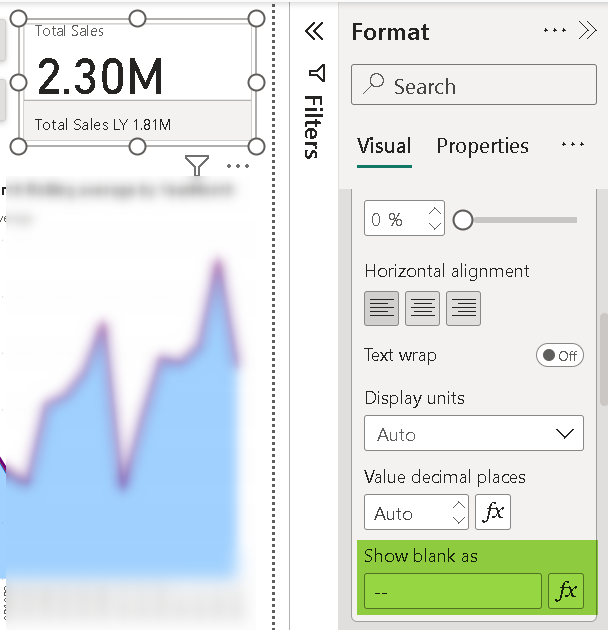Decrease Value decimal places spinner
The image size is (608, 630).
459,520
